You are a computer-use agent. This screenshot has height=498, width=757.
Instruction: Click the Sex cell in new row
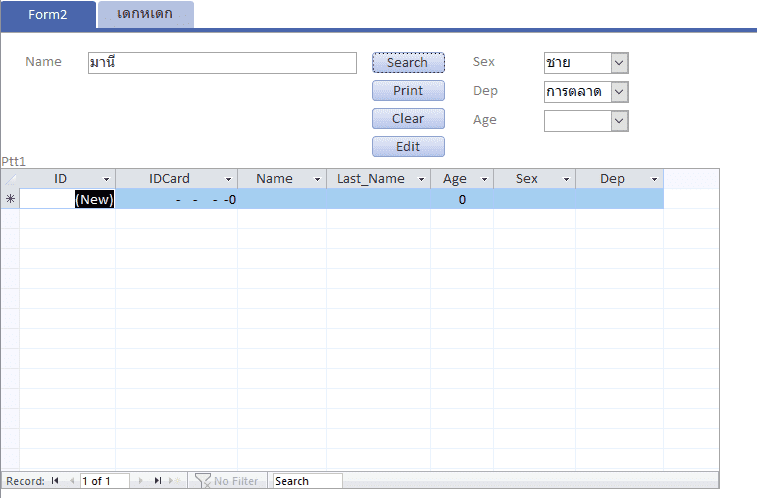pyautogui.click(x=534, y=199)
